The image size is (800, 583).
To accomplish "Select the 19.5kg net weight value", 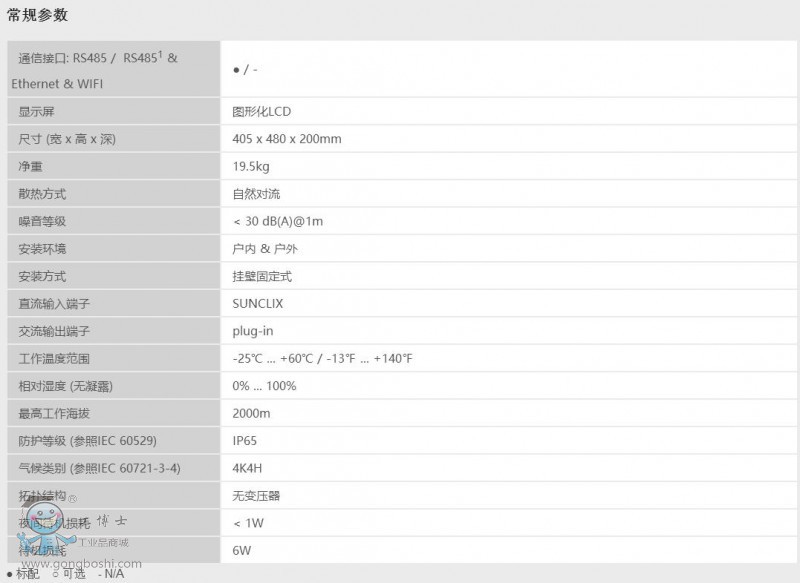I will tap(251, 166).
